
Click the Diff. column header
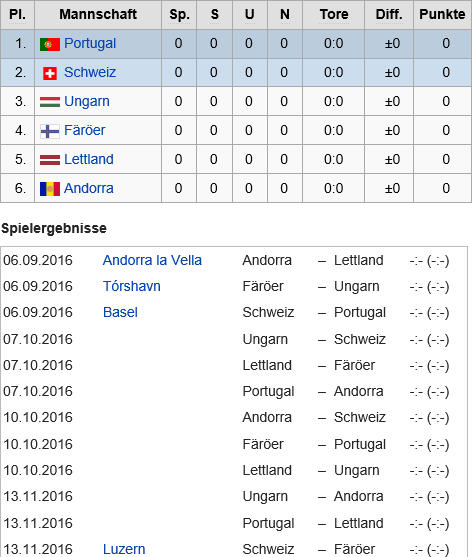click(389, 15)
